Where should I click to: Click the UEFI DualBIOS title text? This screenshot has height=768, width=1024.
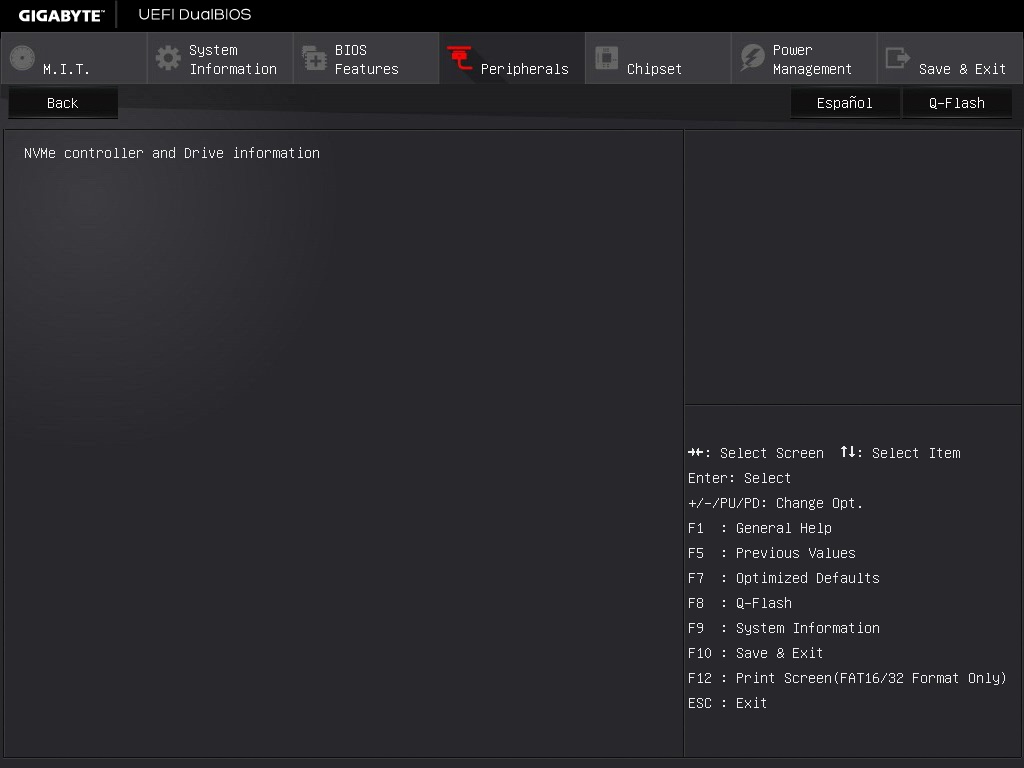tap(195, 15)
